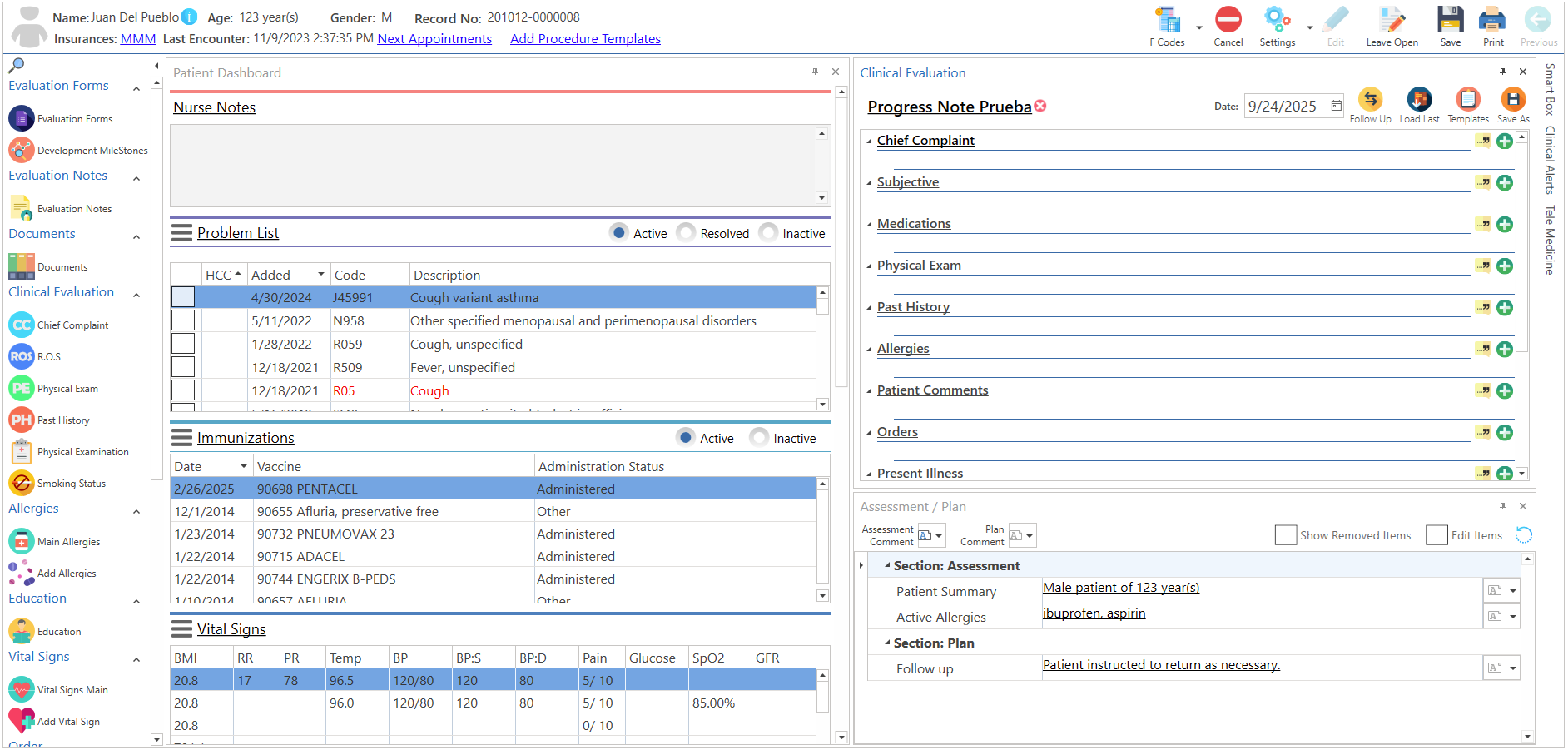This screenshot has width=1568, height=750.
Task: Select Active radio in Problem List
Action: [x=619, y=232]
